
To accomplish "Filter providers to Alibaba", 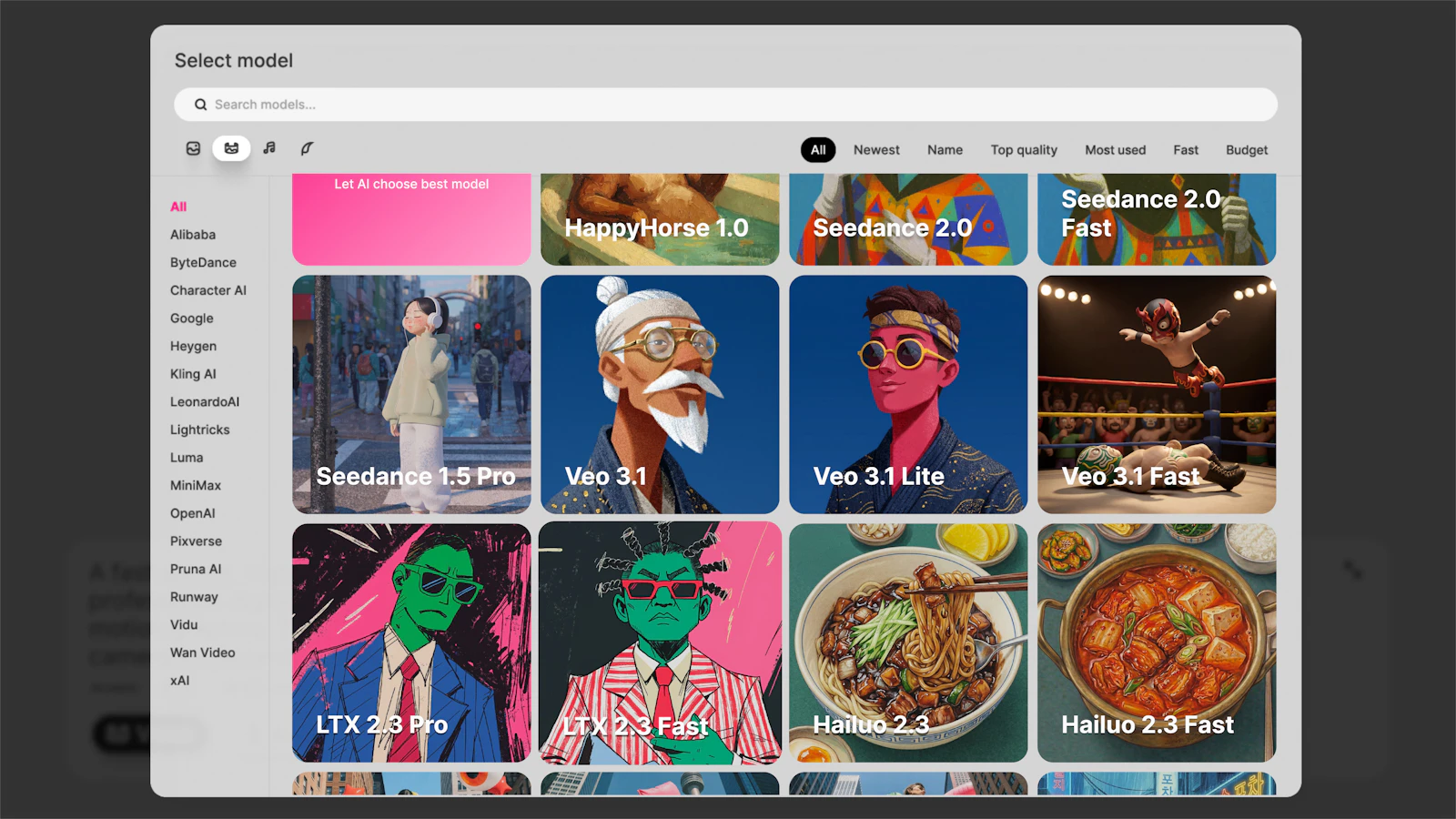I will click(193, 235).
